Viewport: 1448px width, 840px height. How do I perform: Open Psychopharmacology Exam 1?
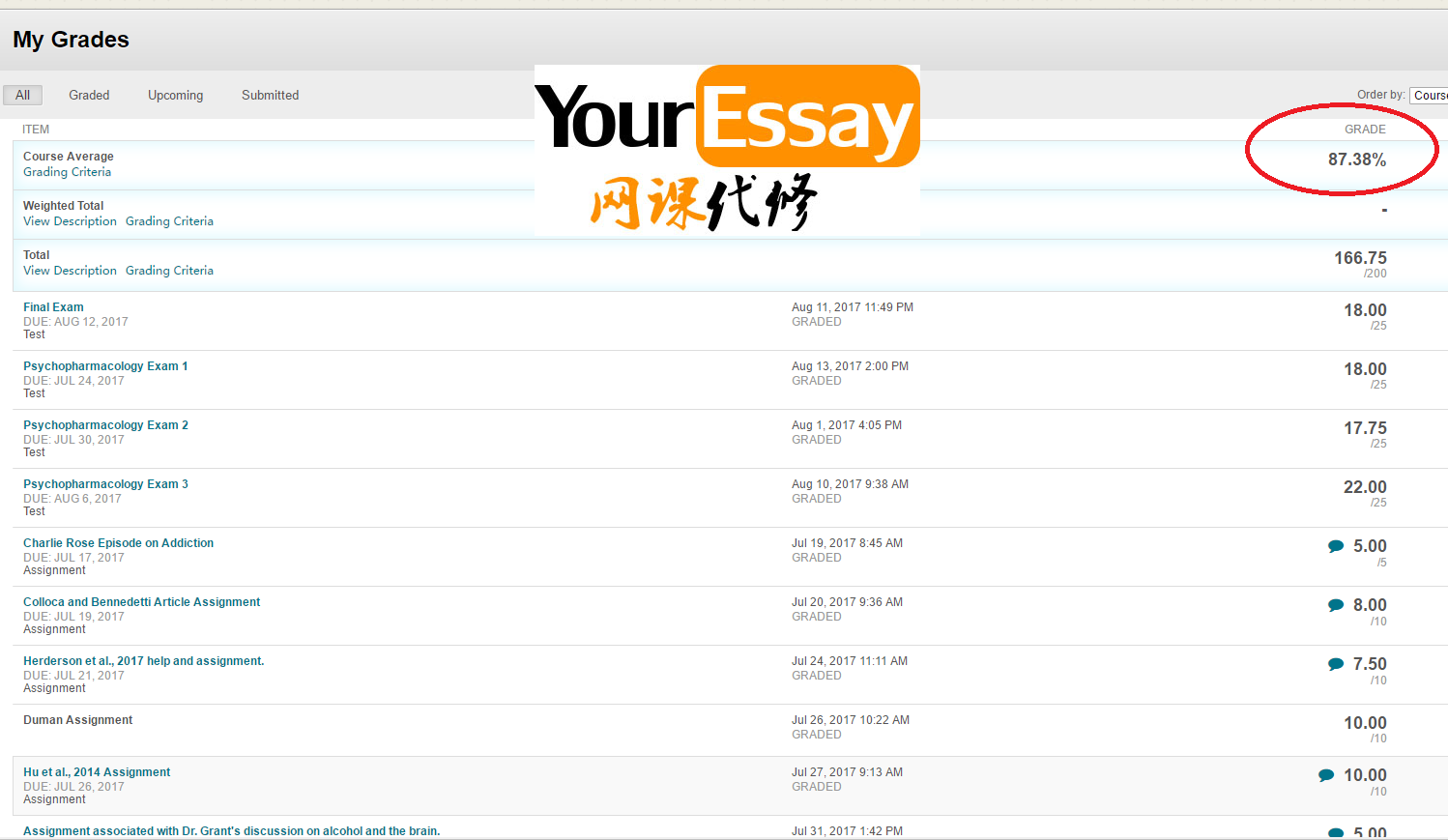tap(105, 366)
